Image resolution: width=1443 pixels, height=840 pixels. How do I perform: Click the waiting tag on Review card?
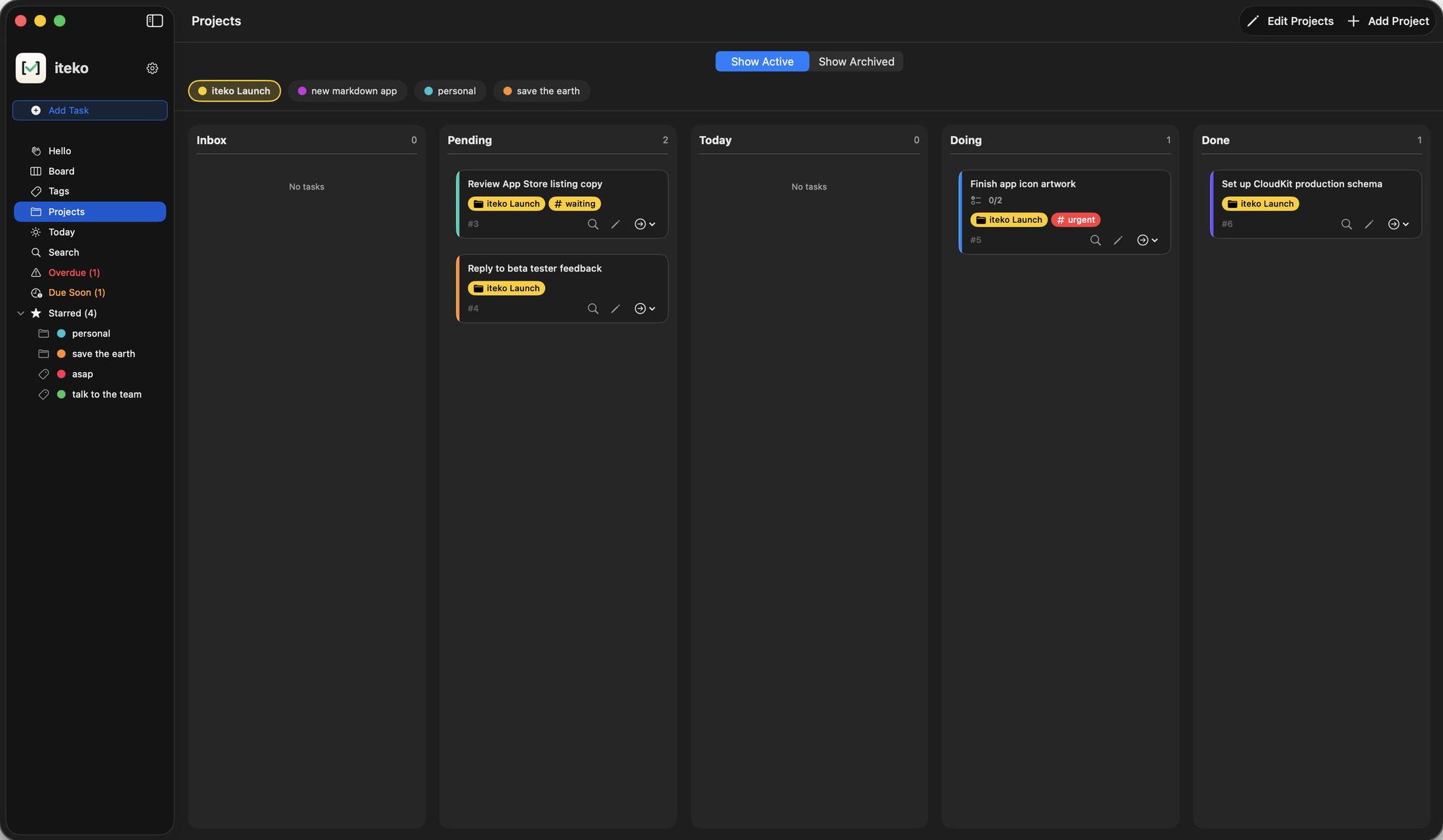pyautogui.click(x=575, y=204)
